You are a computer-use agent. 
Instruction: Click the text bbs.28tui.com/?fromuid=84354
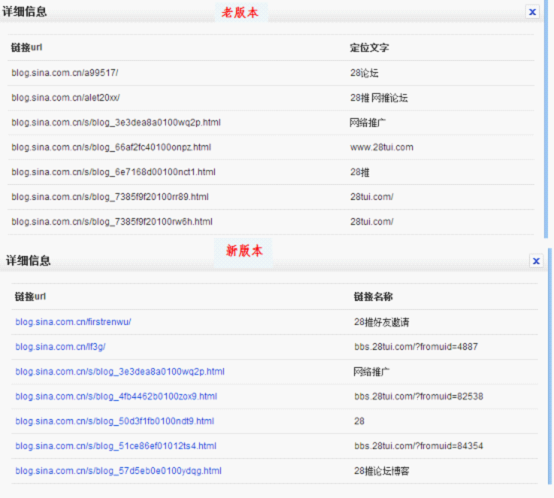(419, 446)
